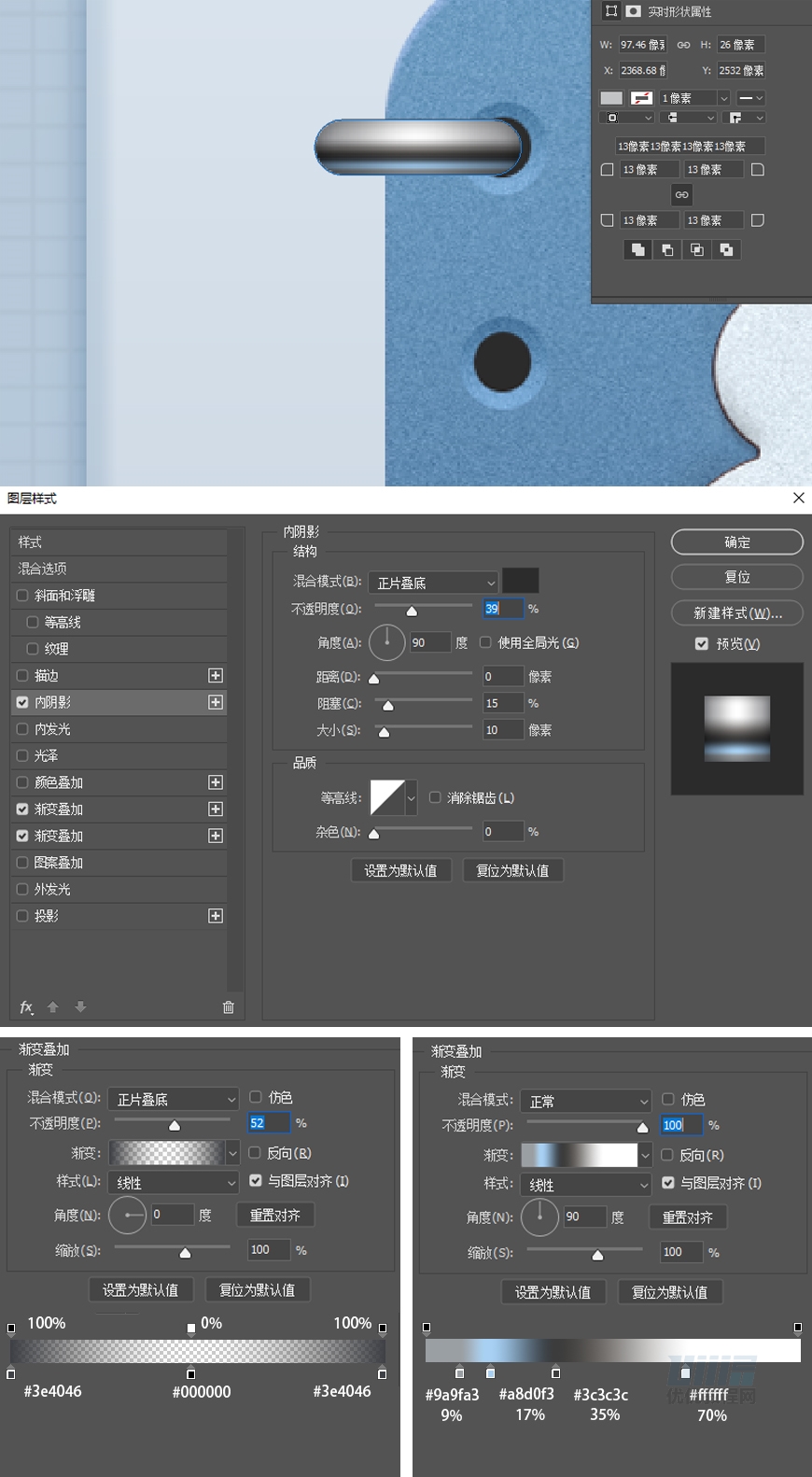Open the 等高线 contour picker arrow
The height and width of the screenshot is (1477, 812).
click(x=411, y=797)
